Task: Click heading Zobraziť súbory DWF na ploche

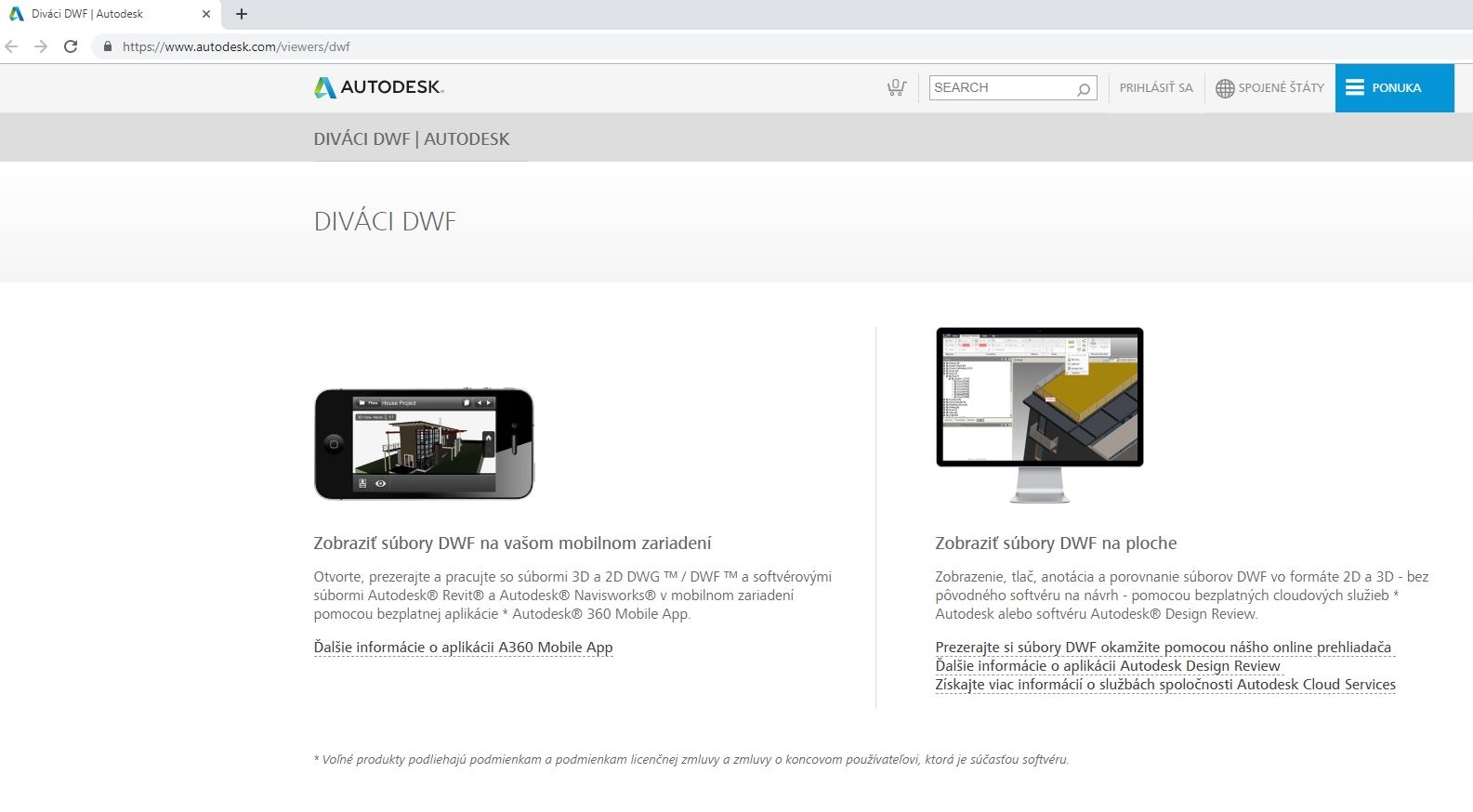Action: tap(1056, 544)
